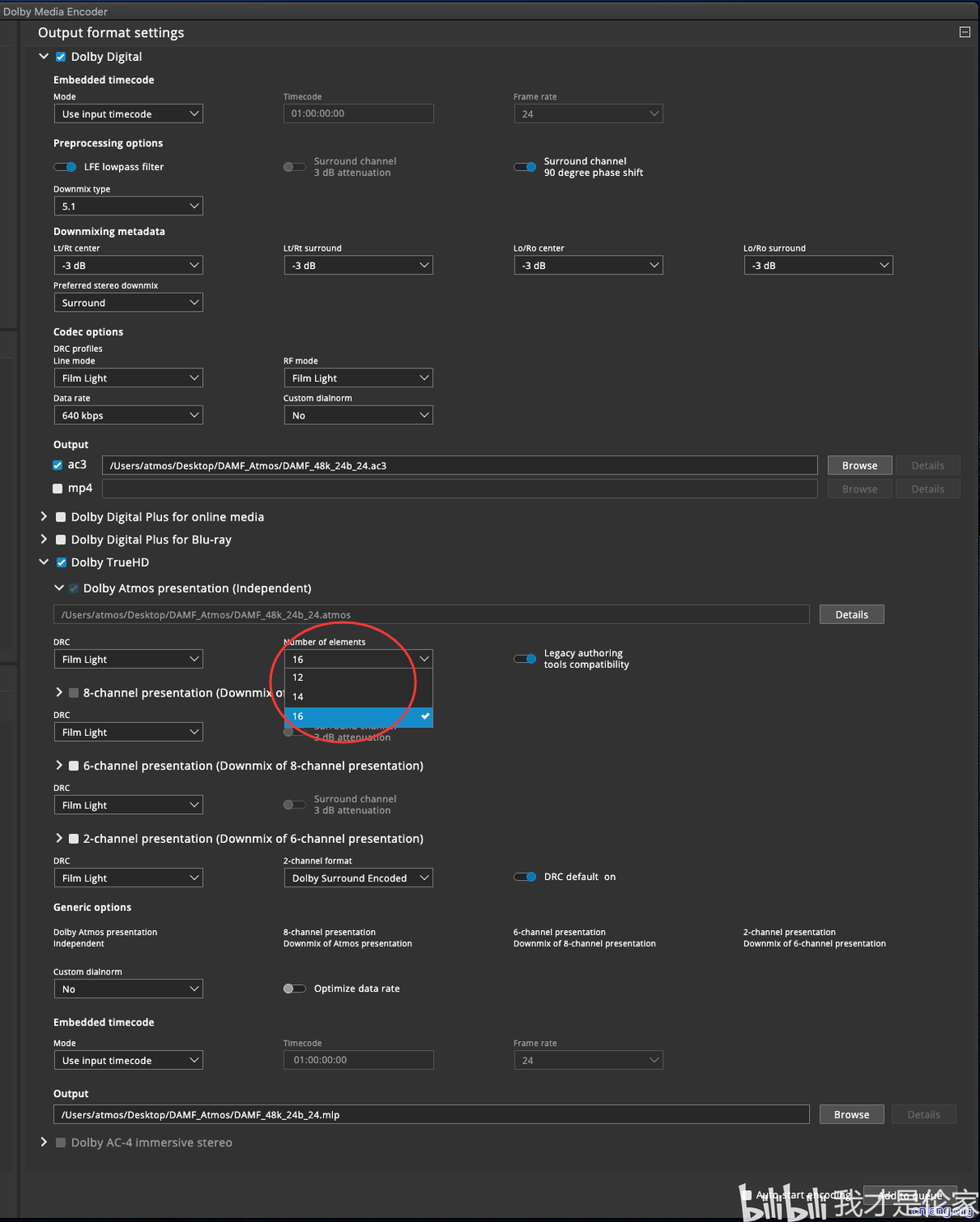Collapse the Output format settings panel icon
The image size is (980, 1222).
click(964, 32)
